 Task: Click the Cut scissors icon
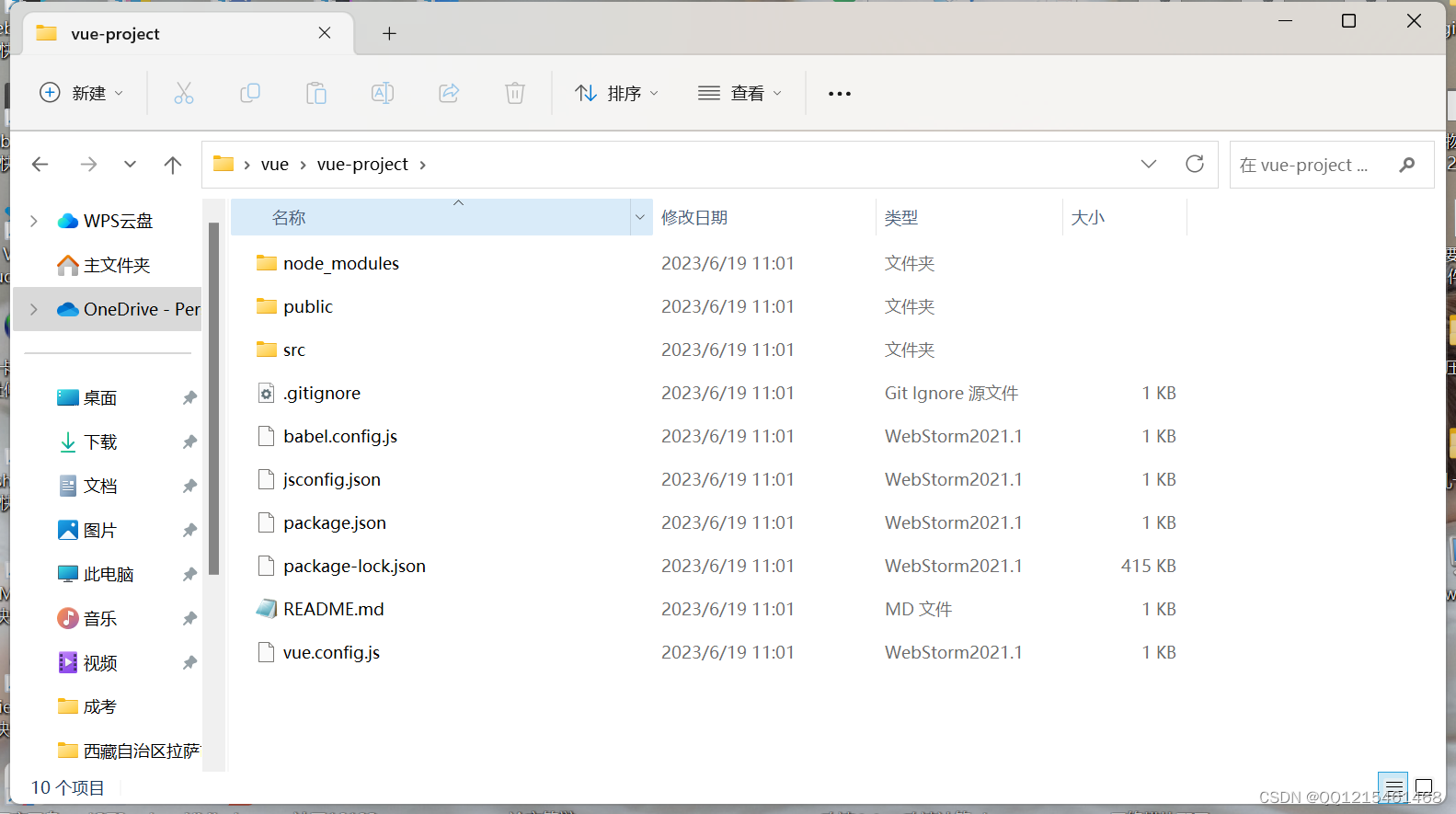point(184,93)
